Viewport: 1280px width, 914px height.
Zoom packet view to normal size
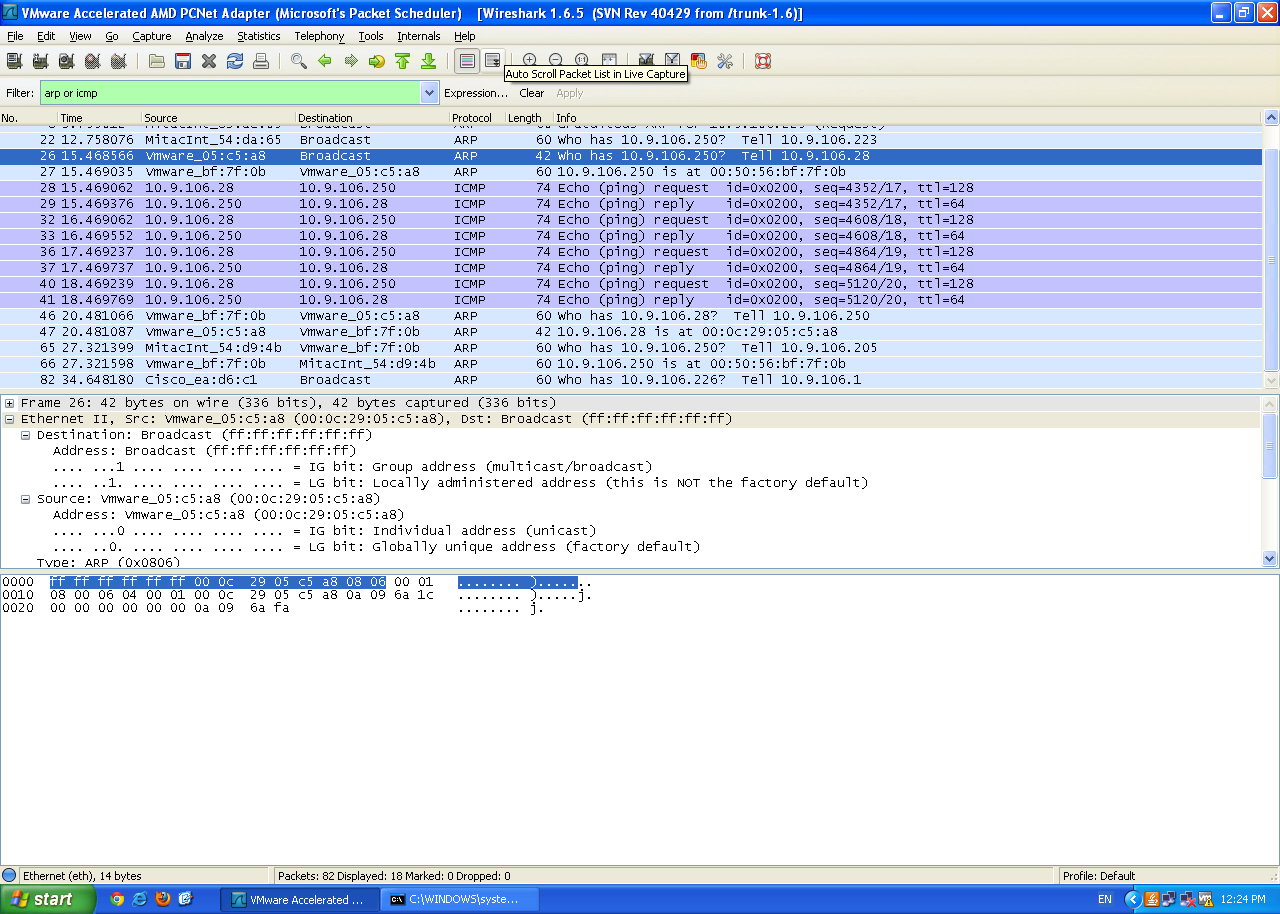coord(581,60)
